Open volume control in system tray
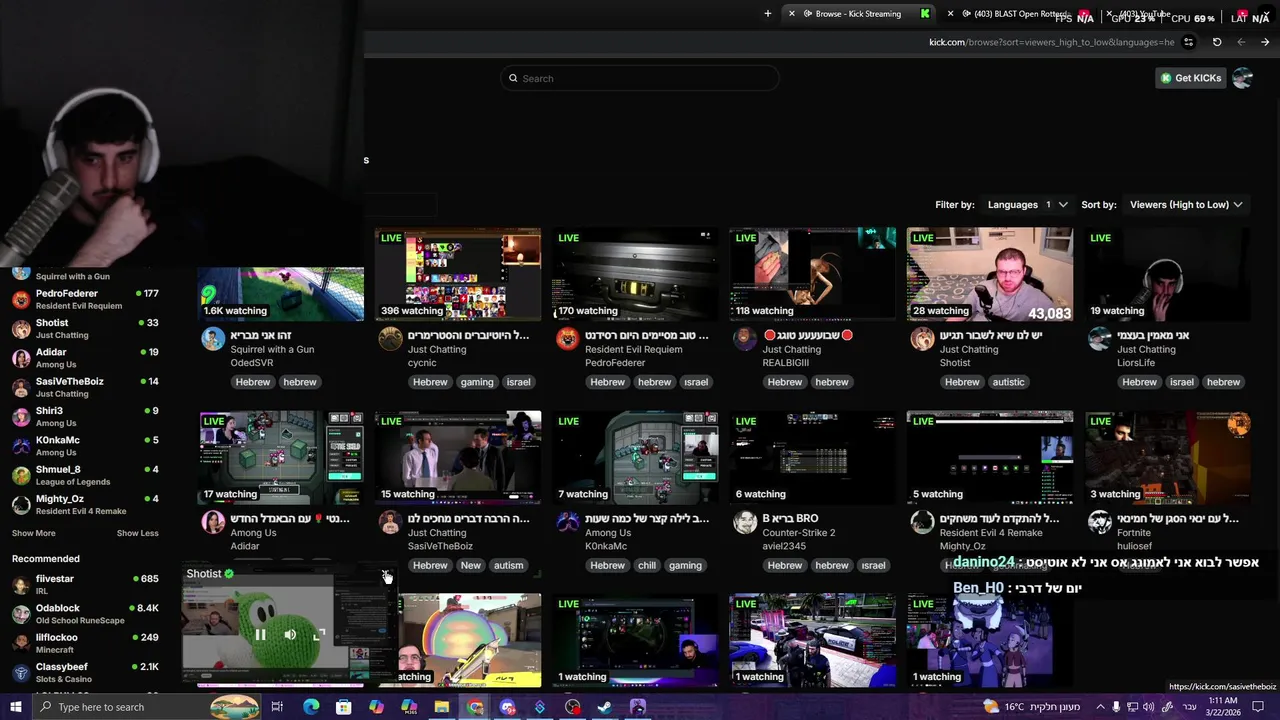Viewport: 1280px width, 720px height. [1150, 707]
